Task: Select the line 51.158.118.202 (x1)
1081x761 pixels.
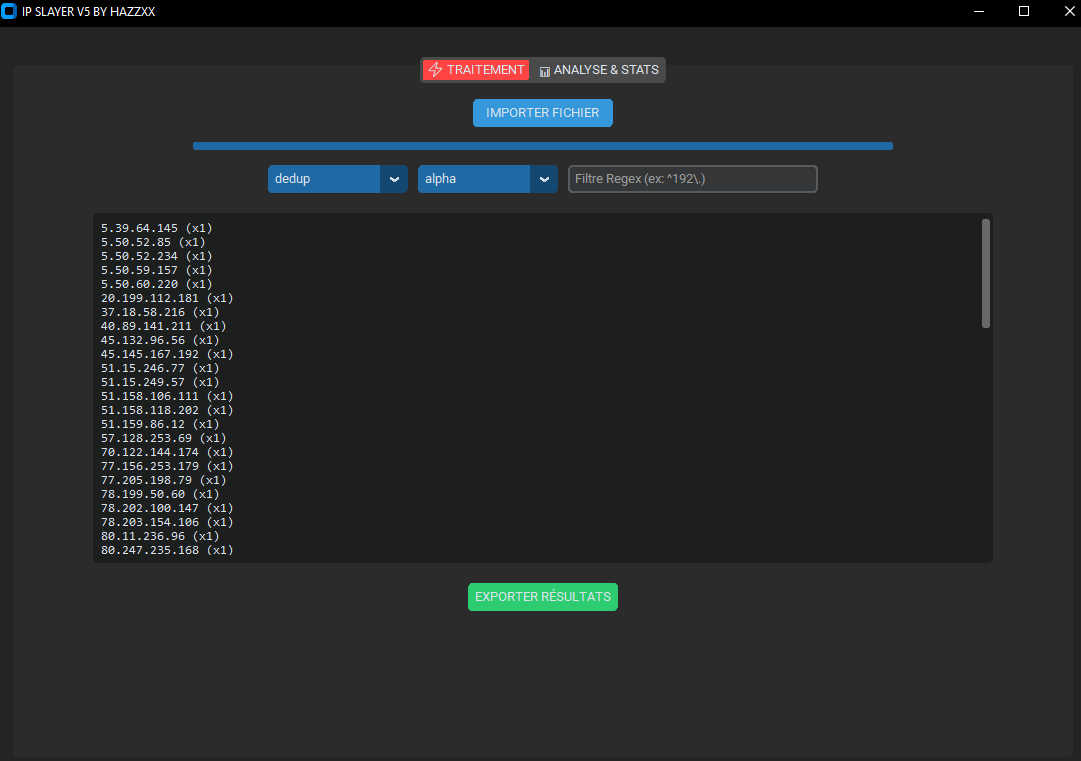Action: click(167, 410)
